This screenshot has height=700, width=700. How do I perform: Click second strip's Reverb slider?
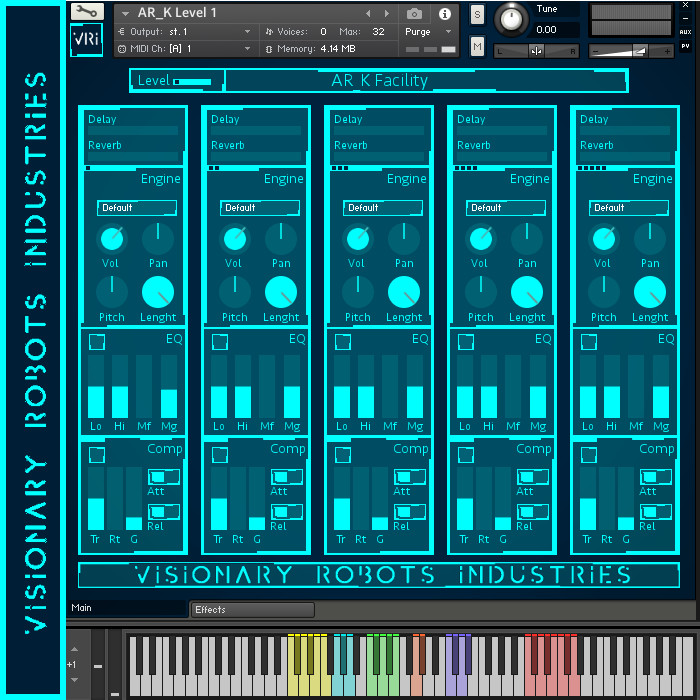[256, 156]
